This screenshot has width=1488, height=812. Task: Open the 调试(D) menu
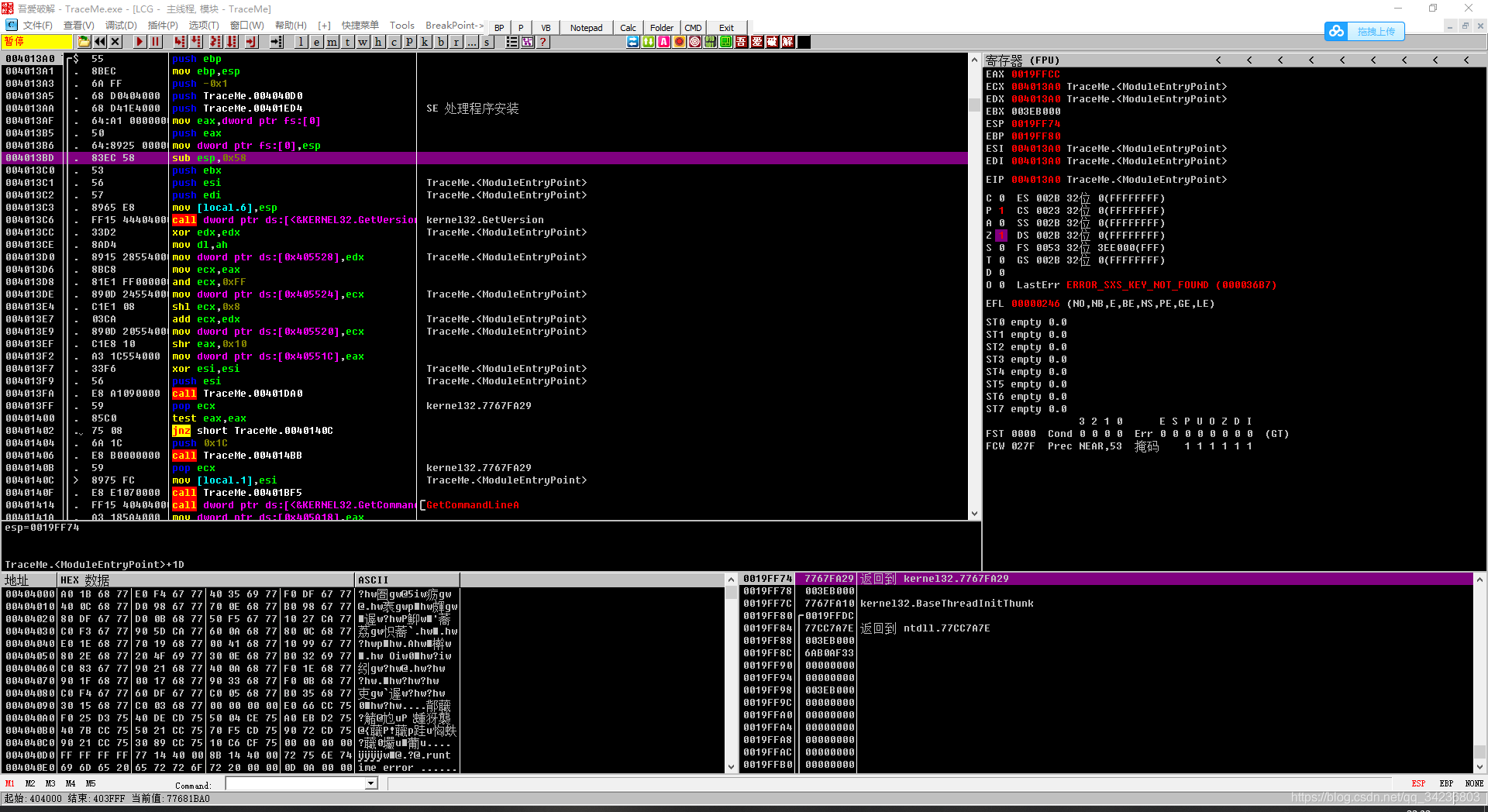click(121, 26)
